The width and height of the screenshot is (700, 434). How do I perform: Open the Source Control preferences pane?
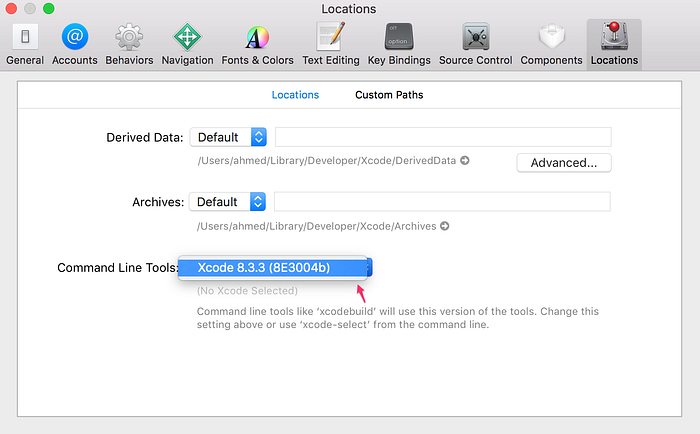[475, 45]
